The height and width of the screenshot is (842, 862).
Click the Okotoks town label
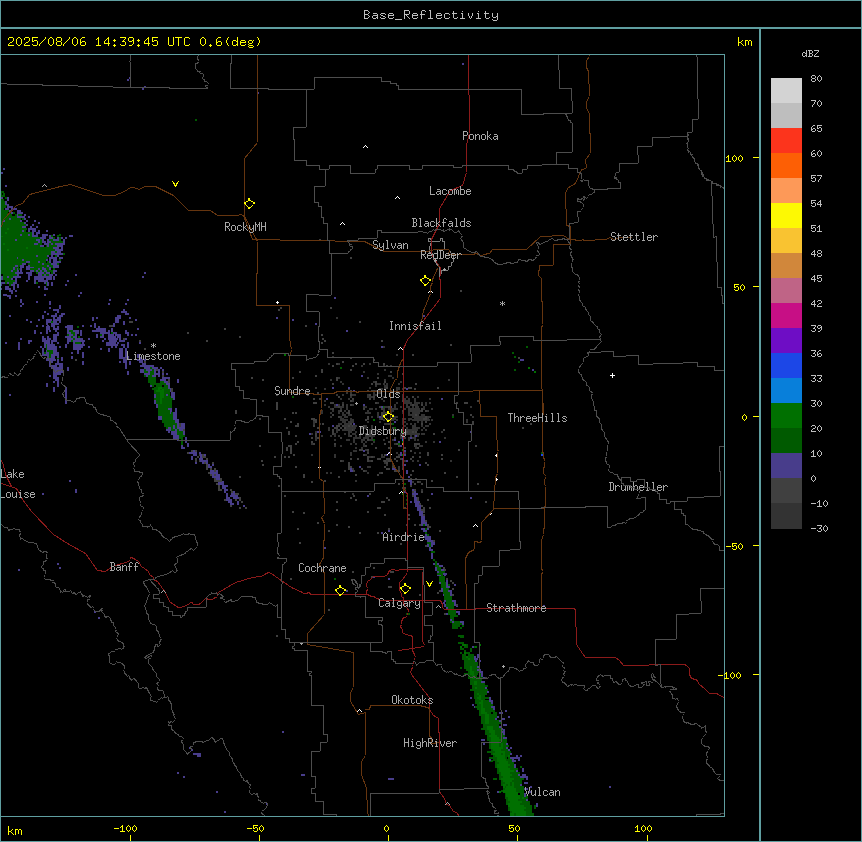412,700
